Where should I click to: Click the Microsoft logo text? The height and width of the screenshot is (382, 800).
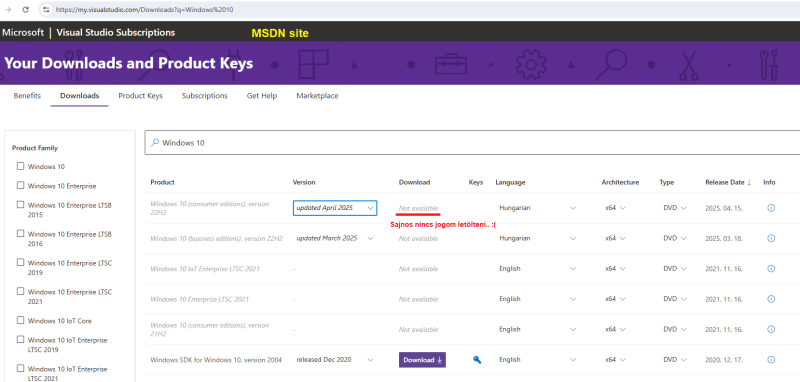(23, 33)
